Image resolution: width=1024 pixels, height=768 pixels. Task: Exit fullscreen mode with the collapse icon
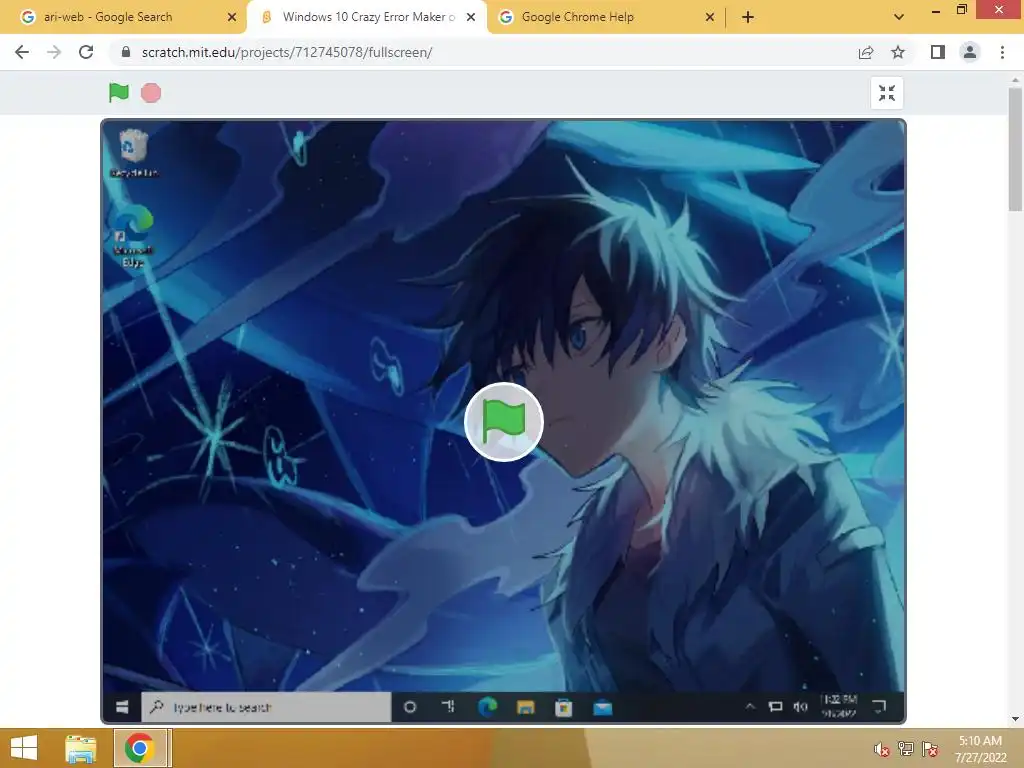(887, 93)
